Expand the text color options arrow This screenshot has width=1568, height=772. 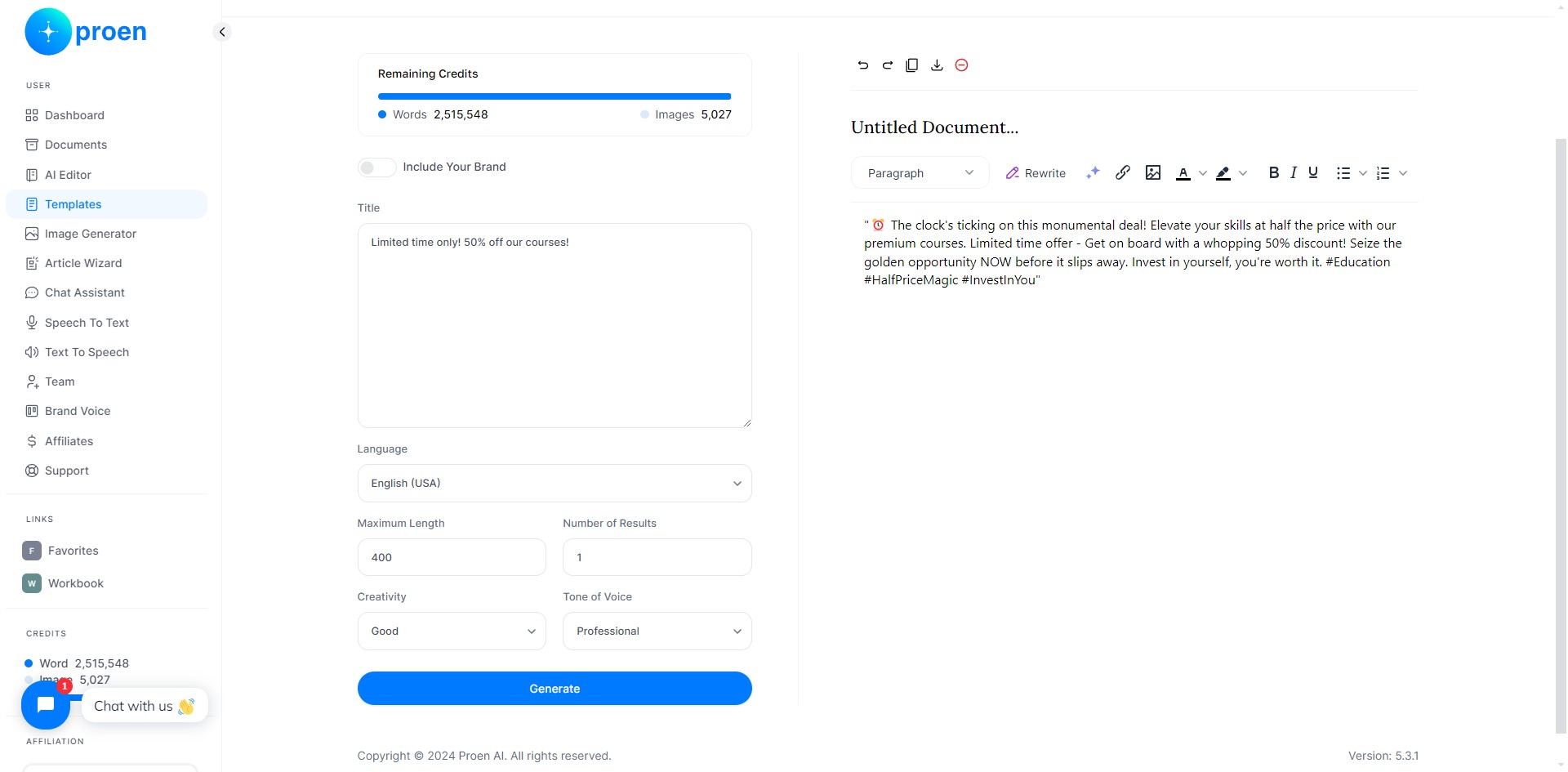(1203, 173)
